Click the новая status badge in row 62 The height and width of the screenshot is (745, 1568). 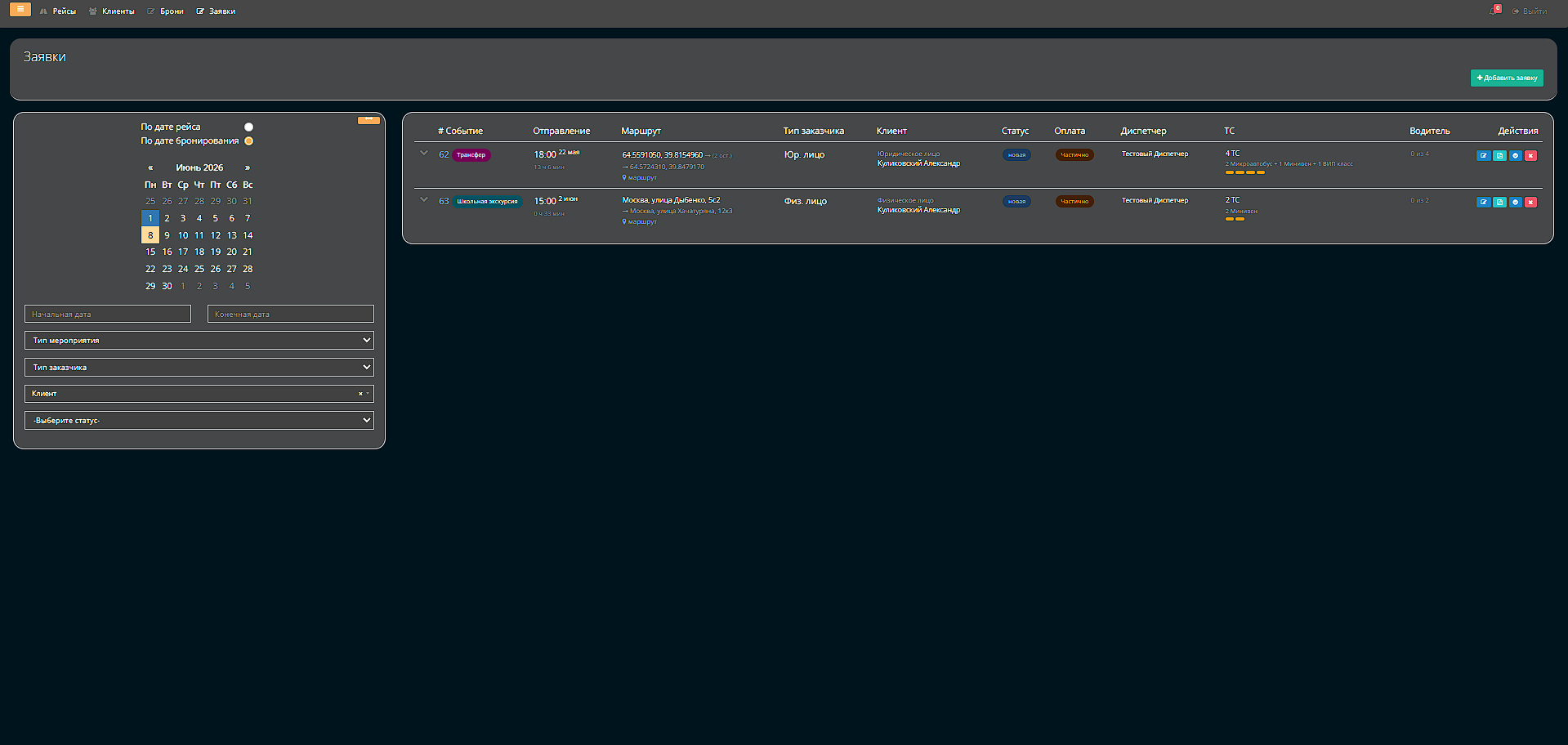tap(1016, 154)
